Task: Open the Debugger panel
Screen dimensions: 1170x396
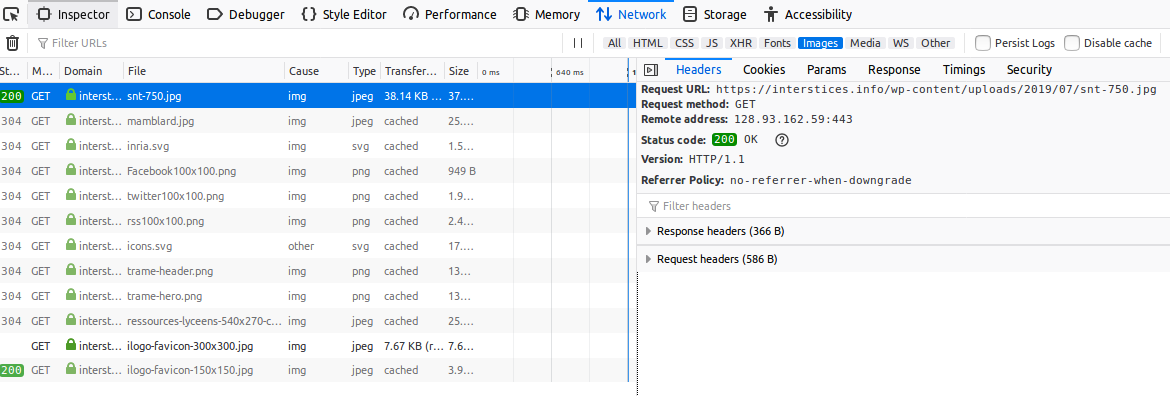Action: tap(245, 14)
